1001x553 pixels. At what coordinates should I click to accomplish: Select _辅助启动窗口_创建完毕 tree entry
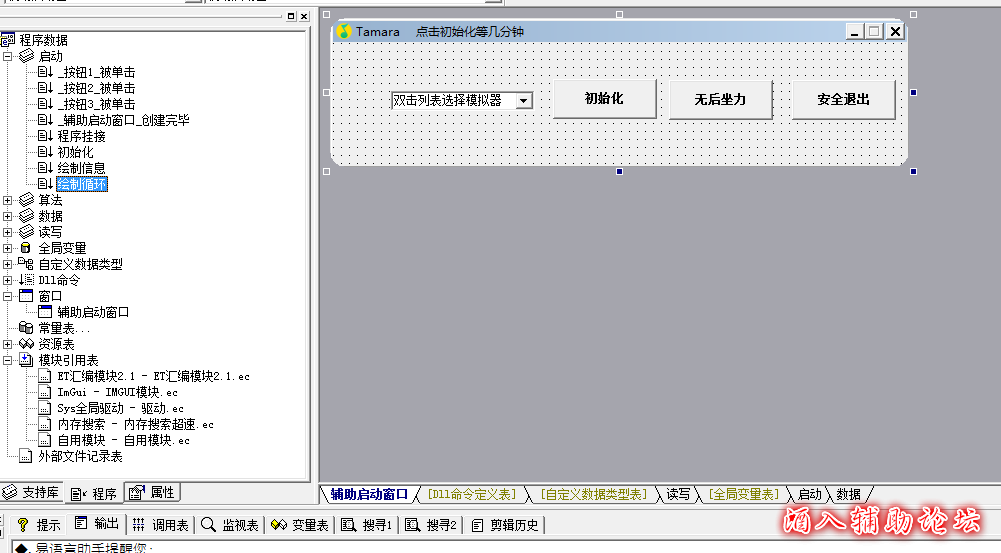pyautogui.click(x=123, y=120)
